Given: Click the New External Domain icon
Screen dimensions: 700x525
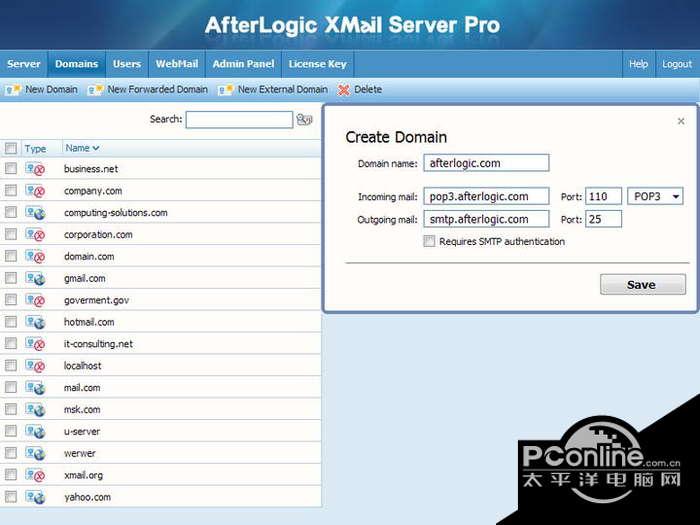Looking at the screenshot, I should click(225, 90).
